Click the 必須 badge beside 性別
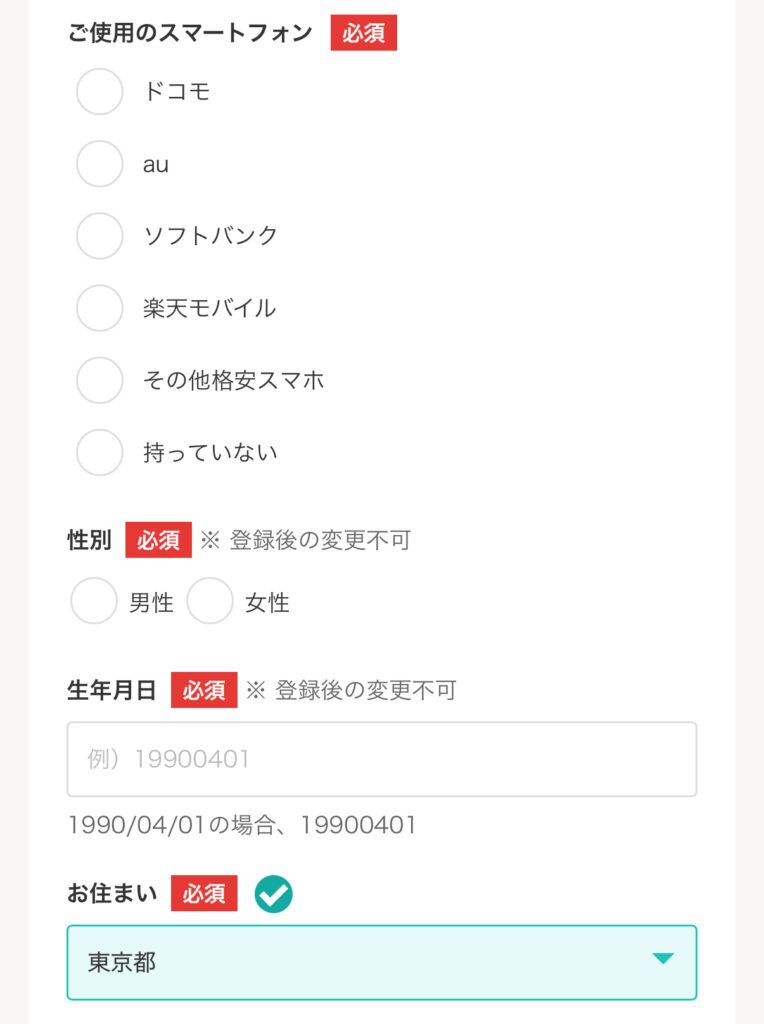The image size is (764, 1024). click(x=158, y=540)
